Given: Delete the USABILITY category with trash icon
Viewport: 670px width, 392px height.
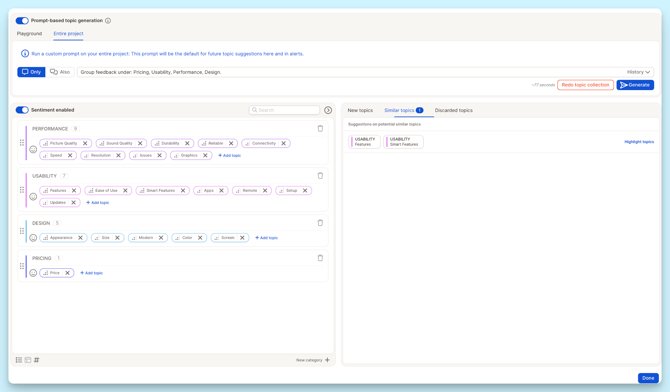Looking at the screenshot, I should coord(320,175).
